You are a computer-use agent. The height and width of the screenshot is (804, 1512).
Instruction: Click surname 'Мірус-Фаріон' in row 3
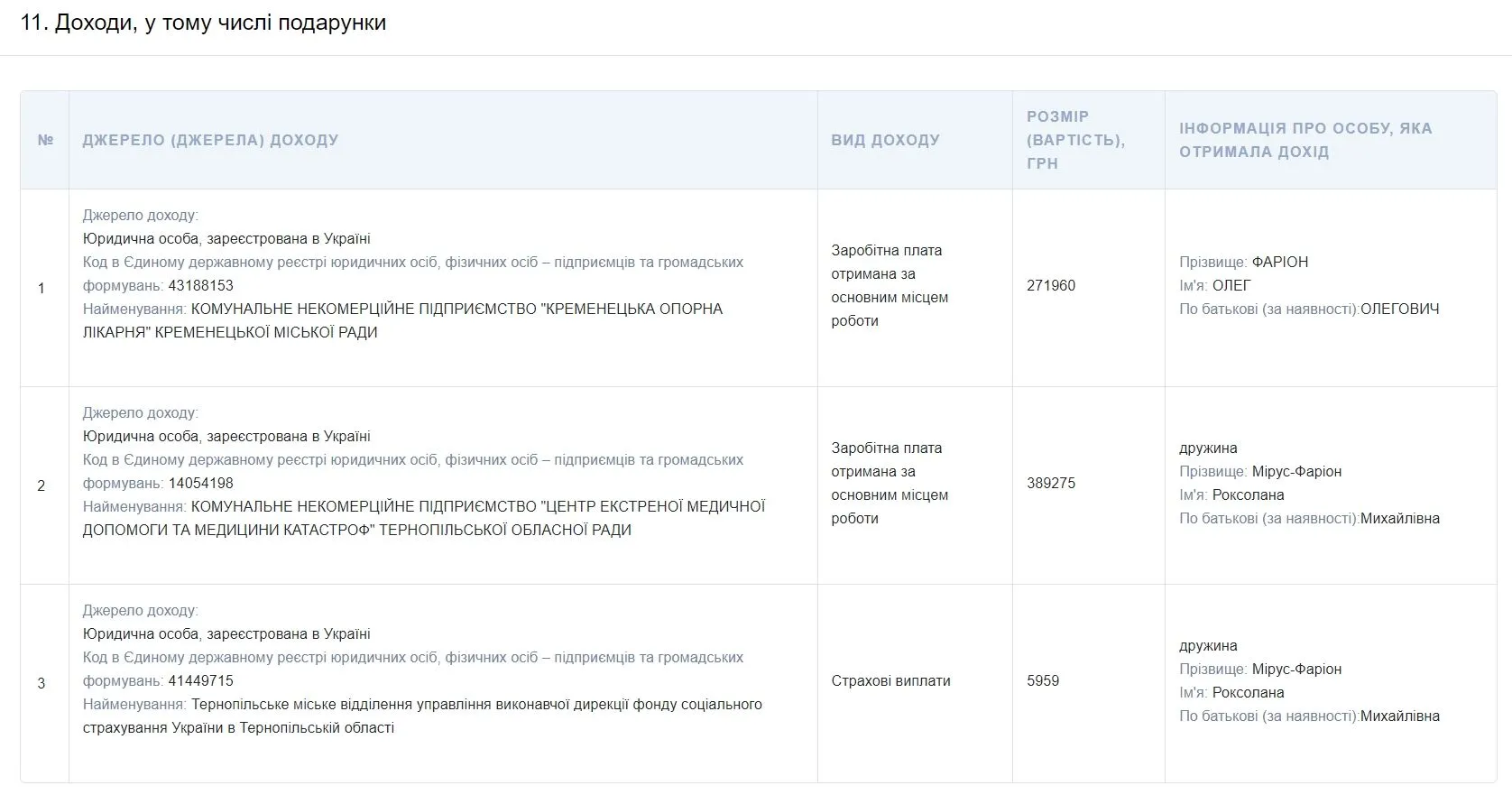click(1296, 669)
